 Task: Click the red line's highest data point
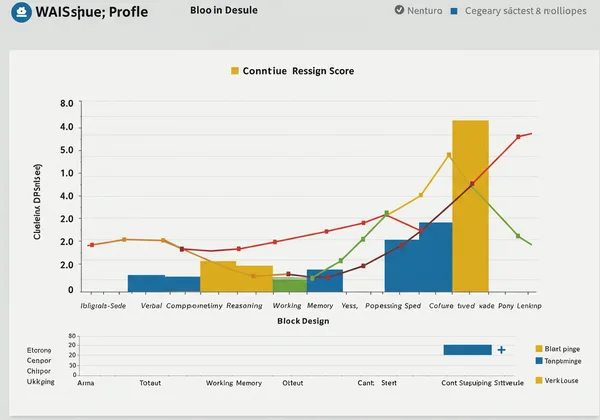pos(518,136)
